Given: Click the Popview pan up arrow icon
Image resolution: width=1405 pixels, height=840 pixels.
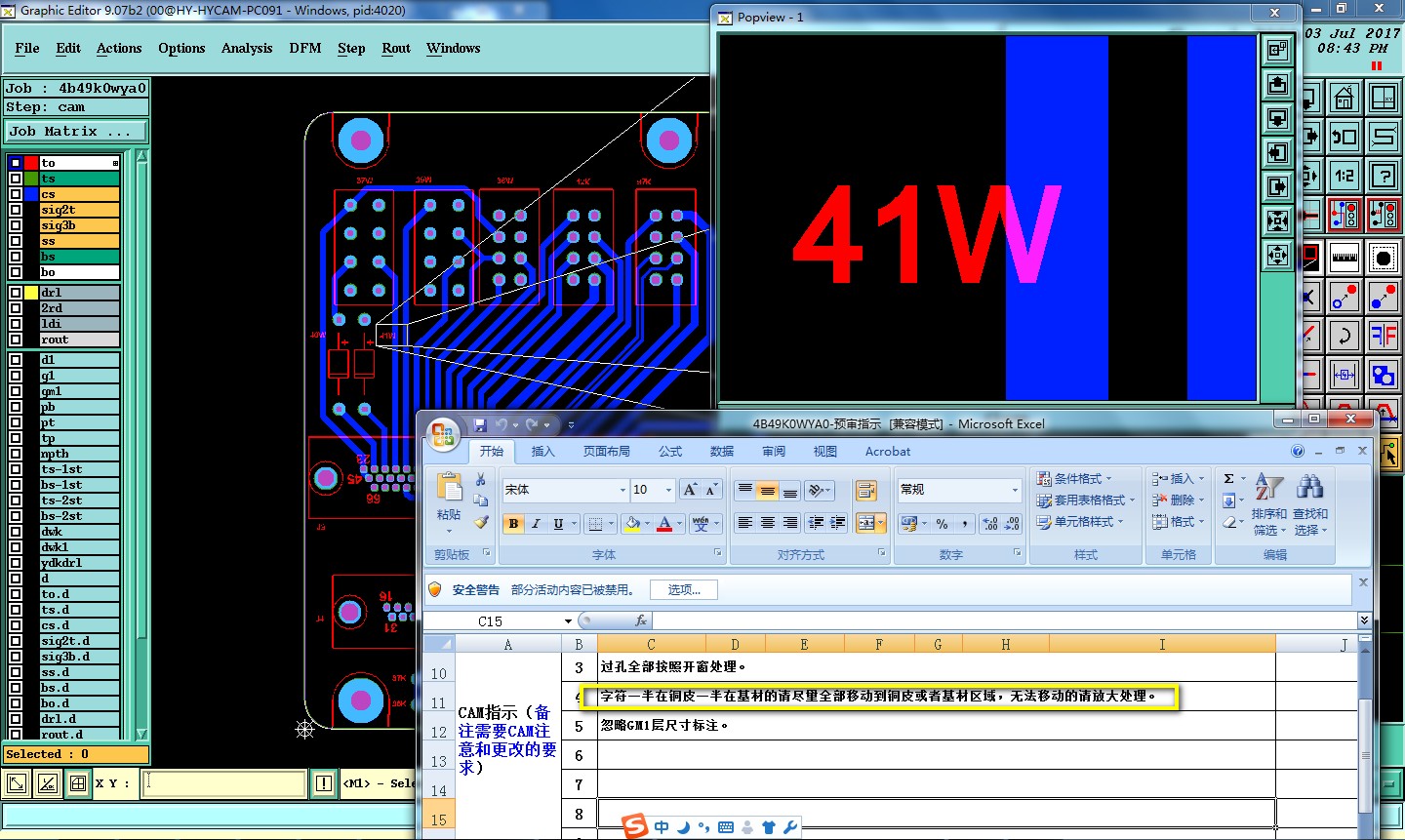Looking at the screenshot, I should coord(1277,85).
